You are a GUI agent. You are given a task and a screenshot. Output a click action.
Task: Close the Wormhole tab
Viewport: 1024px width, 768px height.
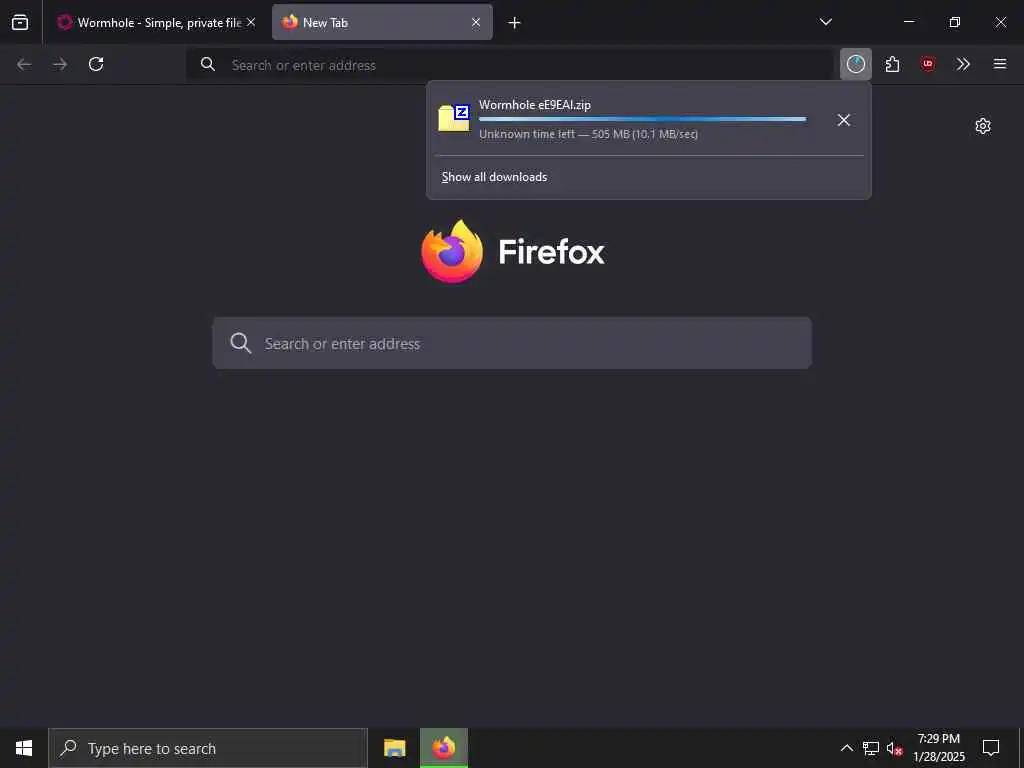point(251,22)
